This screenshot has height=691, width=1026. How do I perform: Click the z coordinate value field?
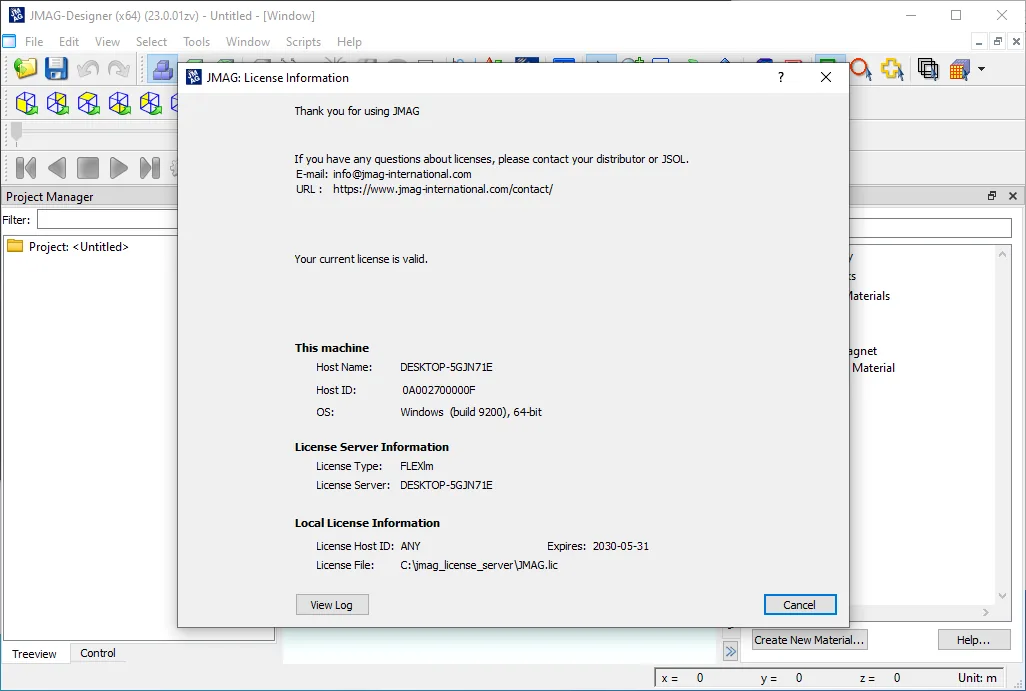click(x=897, y=678)
